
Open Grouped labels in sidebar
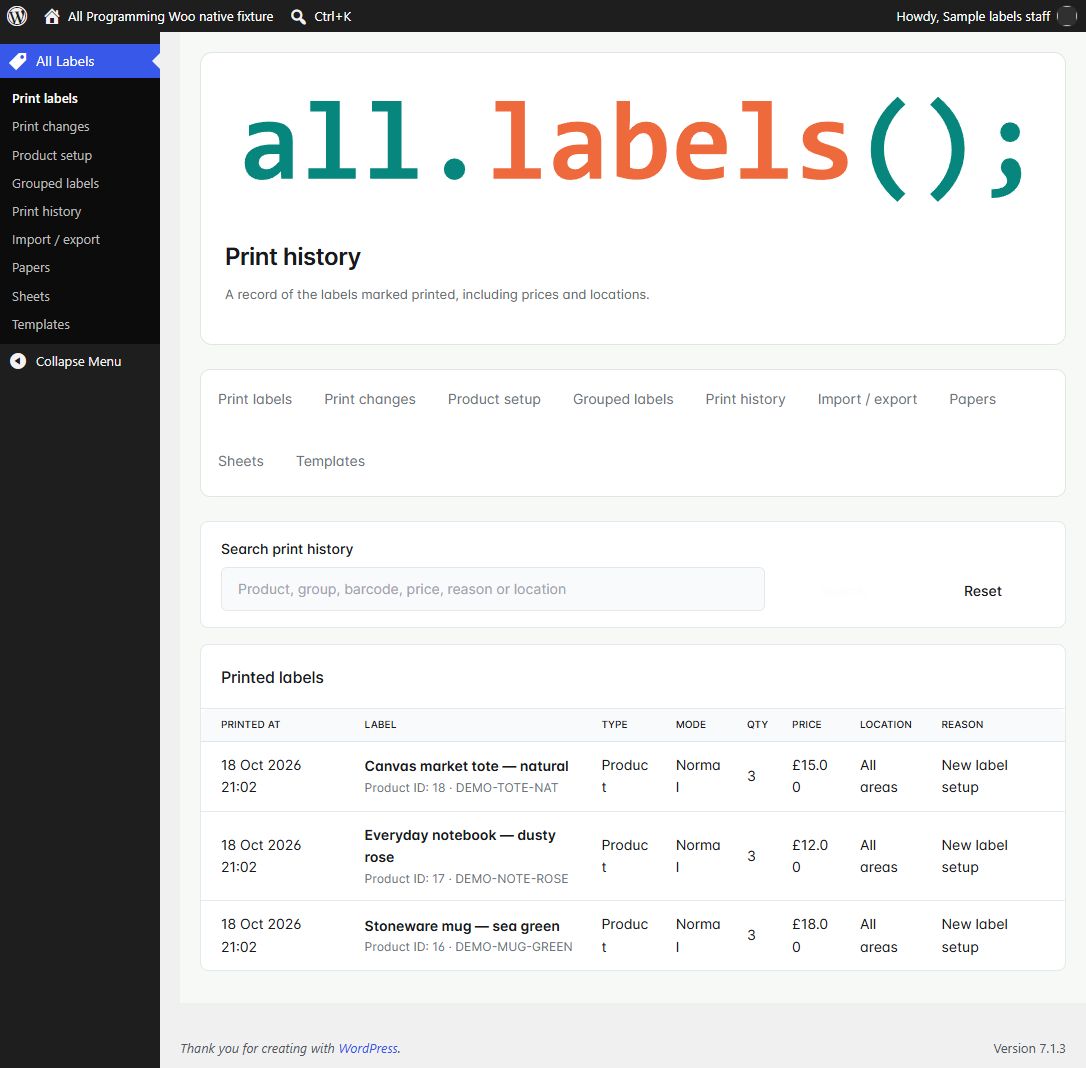click(x=55, y=184)
